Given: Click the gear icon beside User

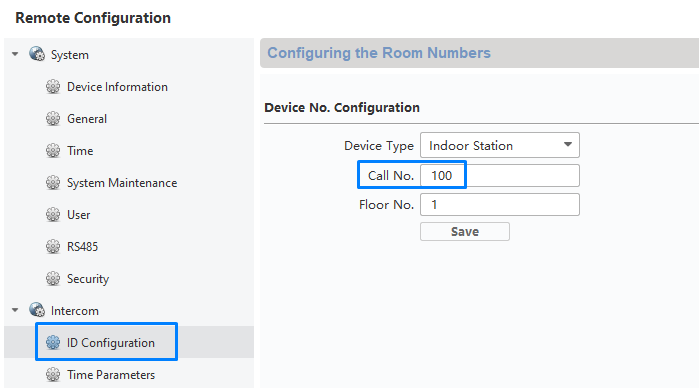Looking at the screenshot, I should point(53,215).
